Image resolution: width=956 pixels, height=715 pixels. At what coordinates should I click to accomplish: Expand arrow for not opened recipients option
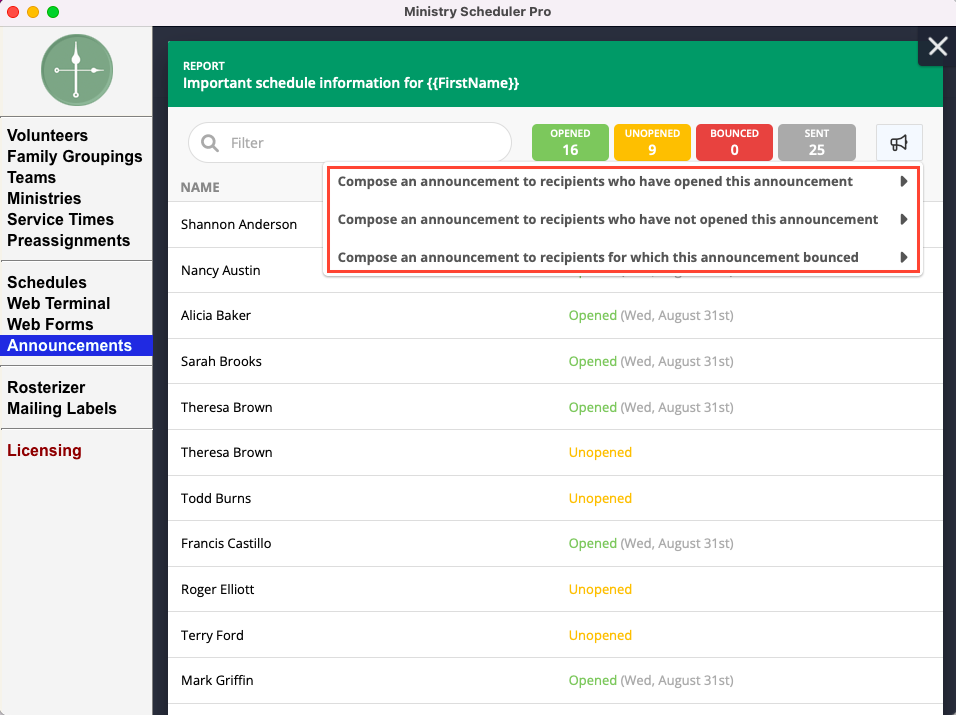(904, 219)
